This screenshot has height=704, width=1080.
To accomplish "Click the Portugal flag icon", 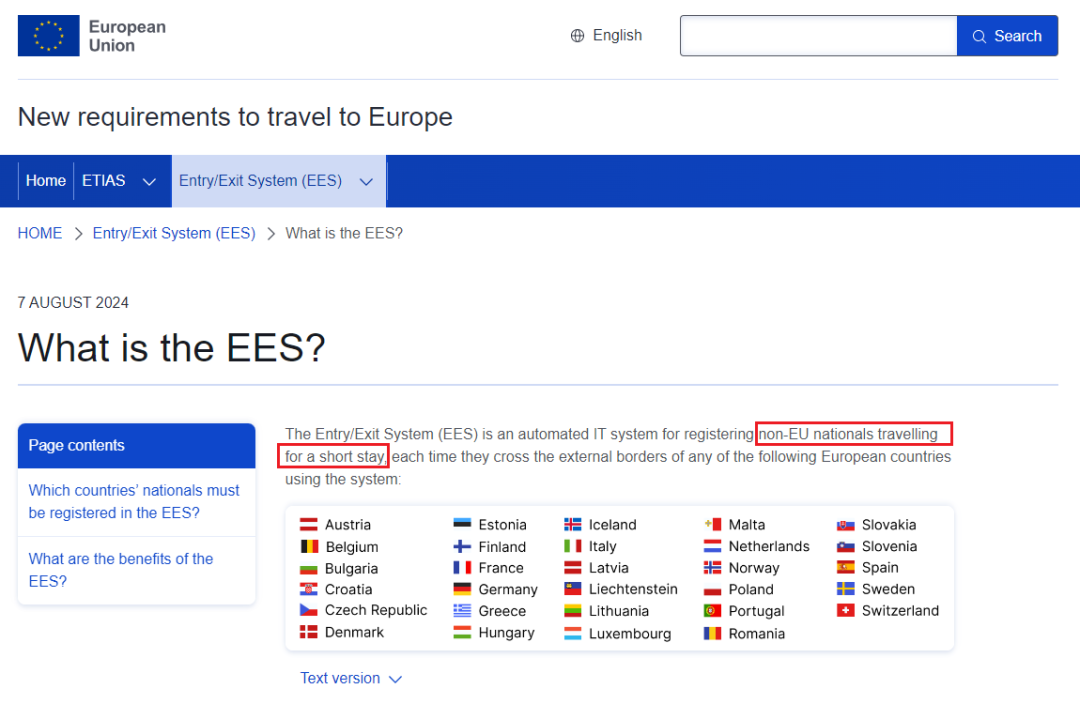I will point(712,611).
